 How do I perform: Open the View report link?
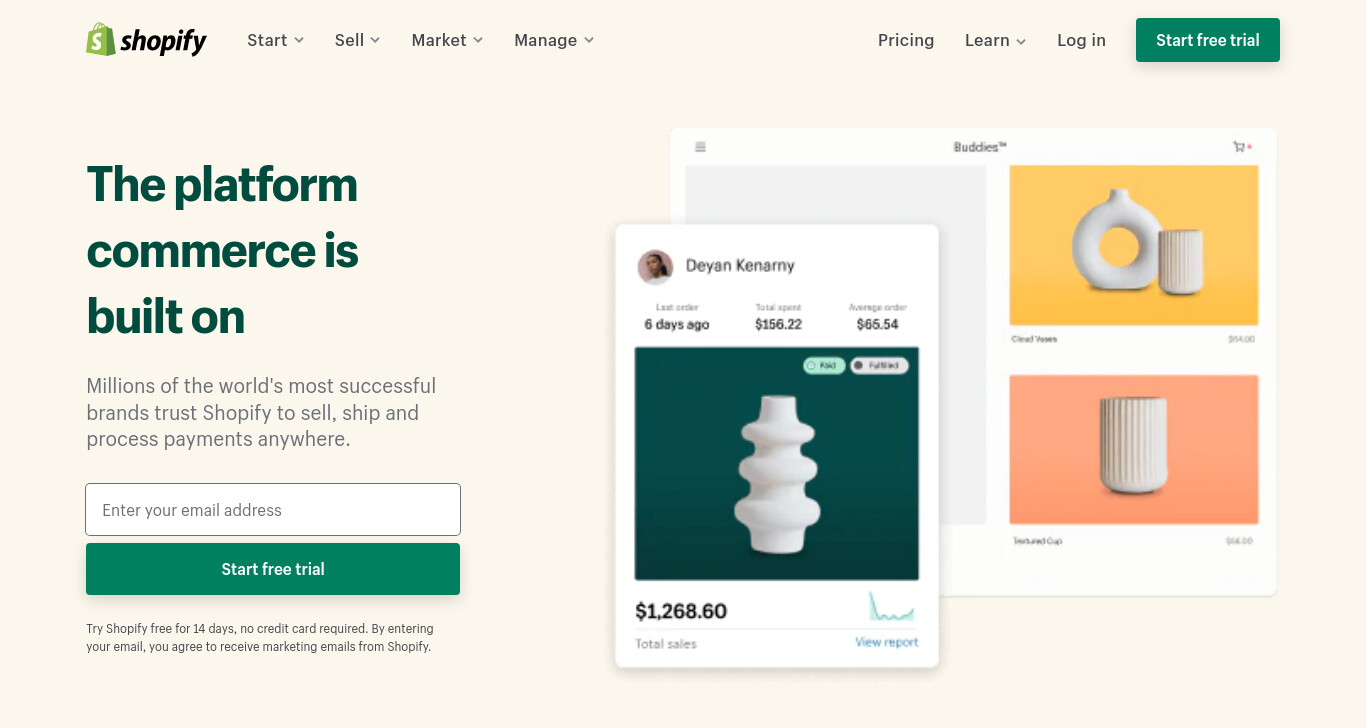(x=886, y=642)
